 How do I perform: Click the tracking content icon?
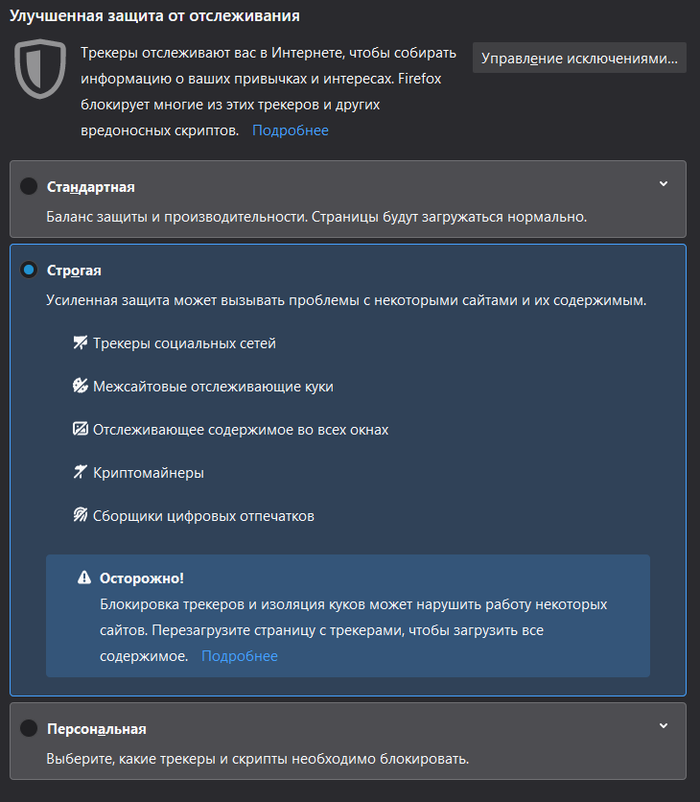pyautogui.click(x=80, y=429)
